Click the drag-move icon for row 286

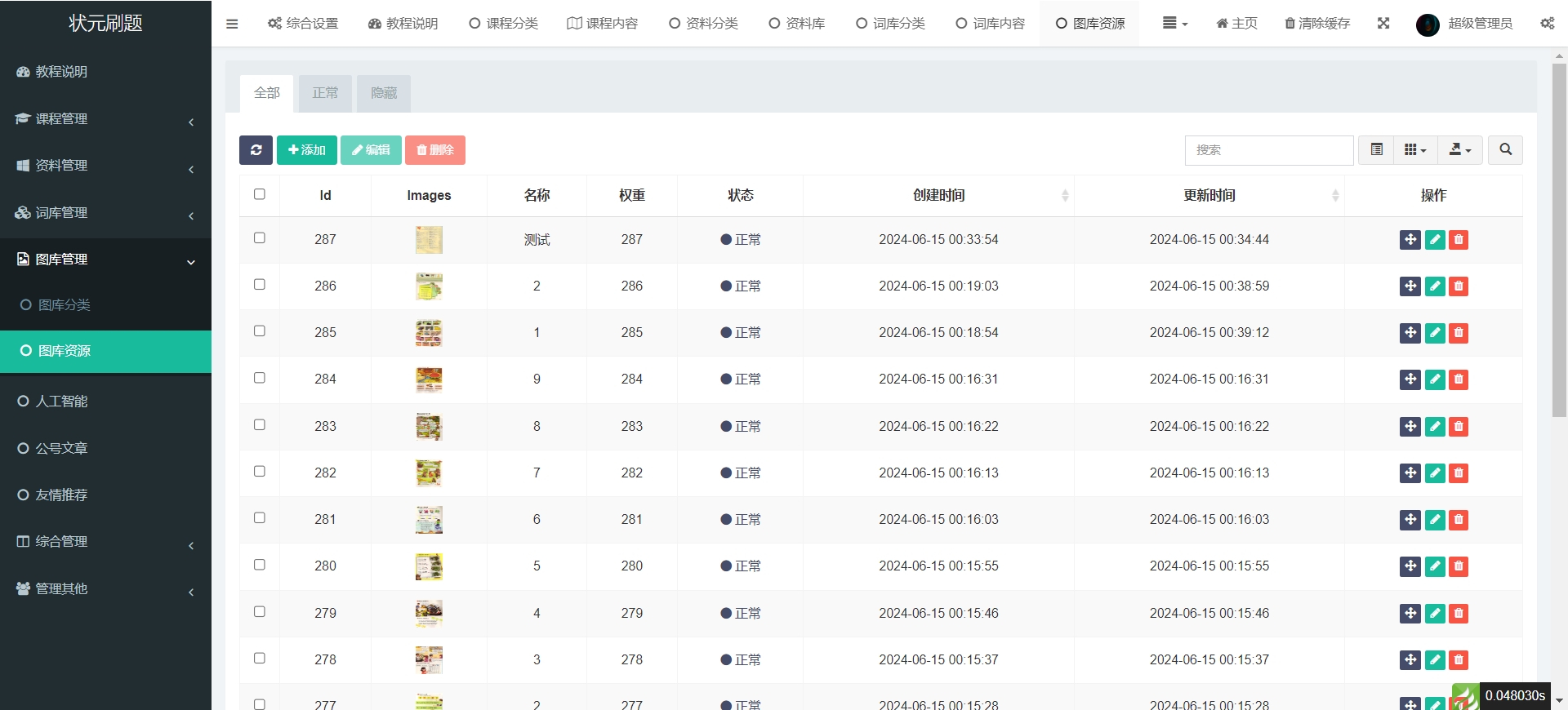(x=1410, y=286)
